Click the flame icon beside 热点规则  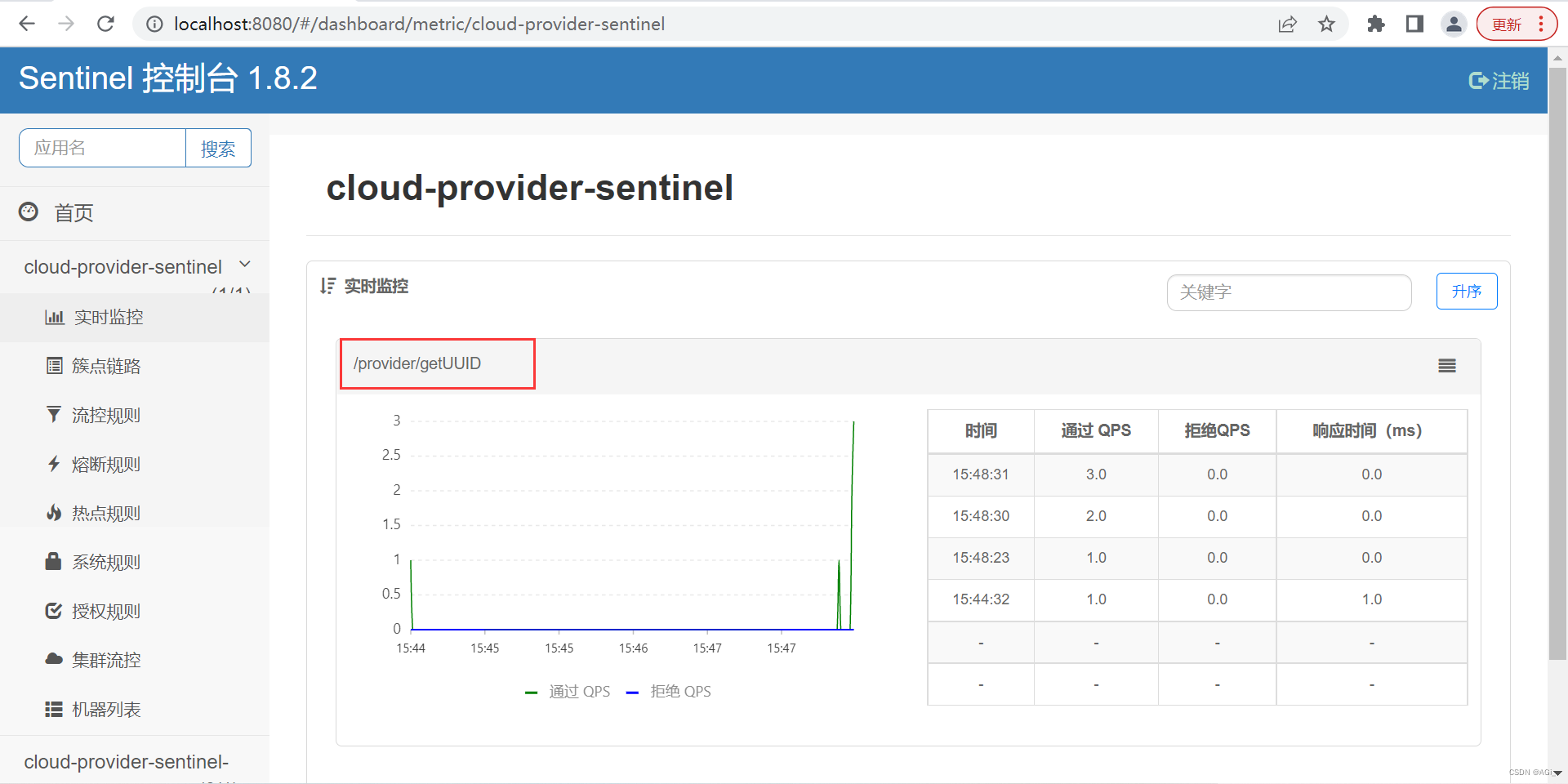pyautogui.click(x=54, y=512)
